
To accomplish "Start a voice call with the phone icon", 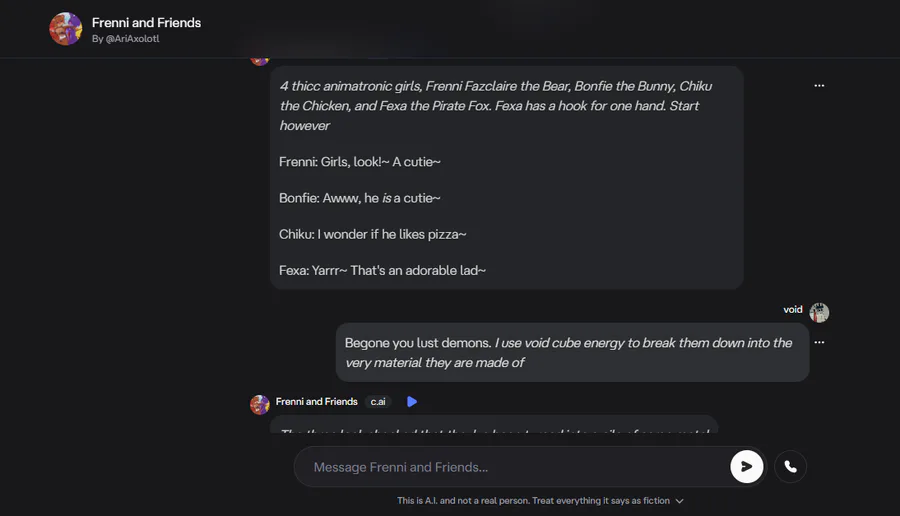I will [x=790, y=467].
